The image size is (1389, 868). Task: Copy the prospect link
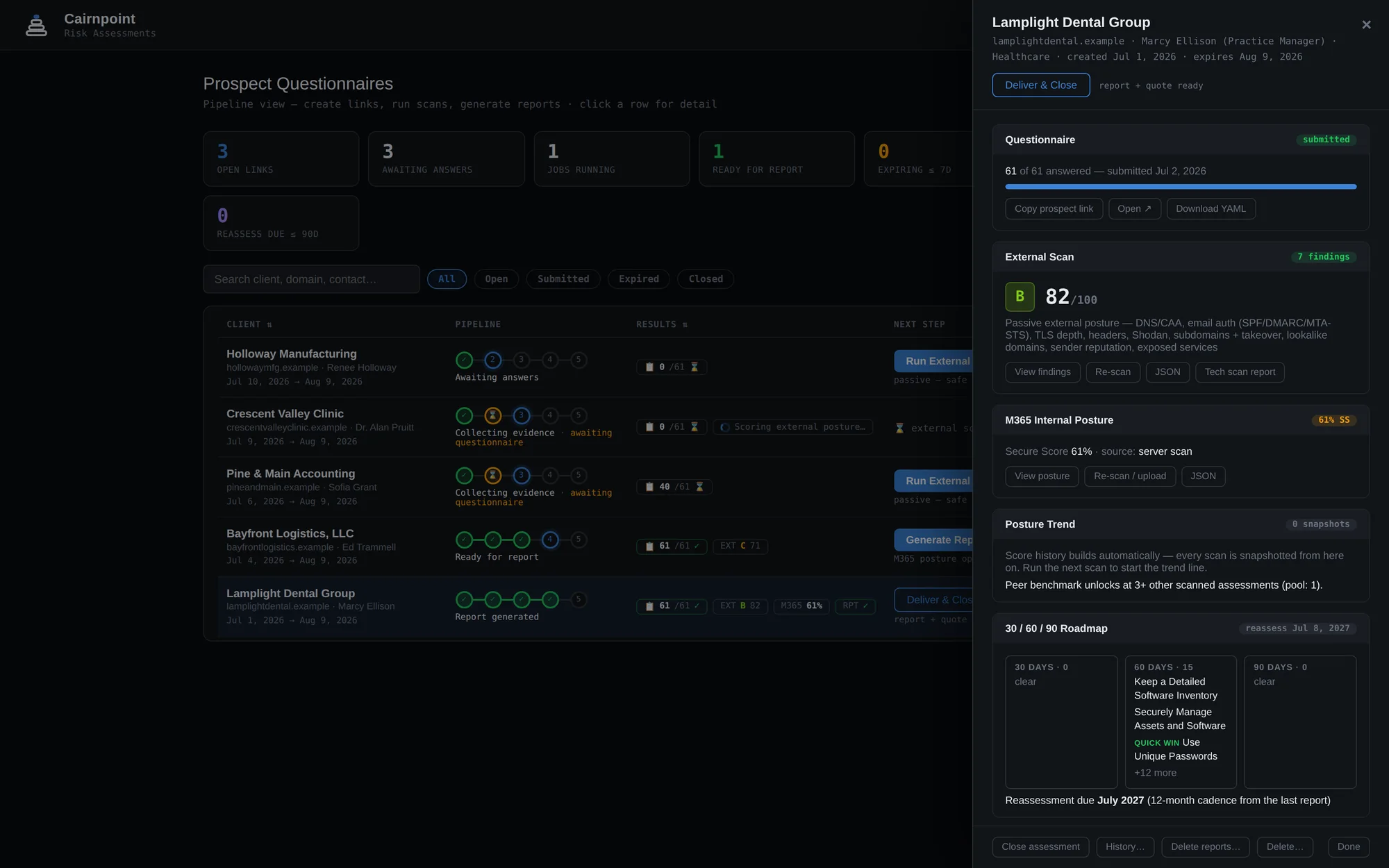(x=1054, y=208)
